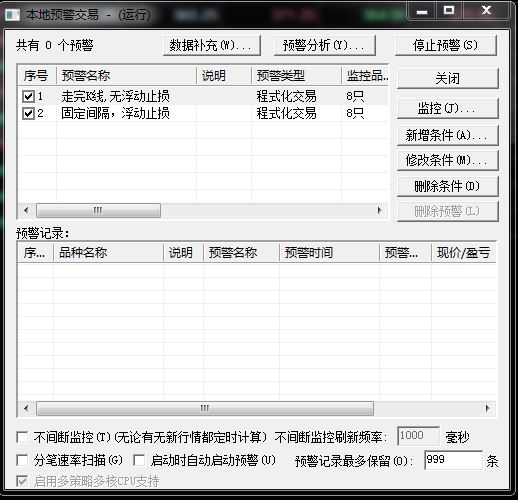Image resolution: width=518 pixels, height=500 pixels.
Task: Focus the 预警记录最多保留 field showing 999
Action: (453, 460)
